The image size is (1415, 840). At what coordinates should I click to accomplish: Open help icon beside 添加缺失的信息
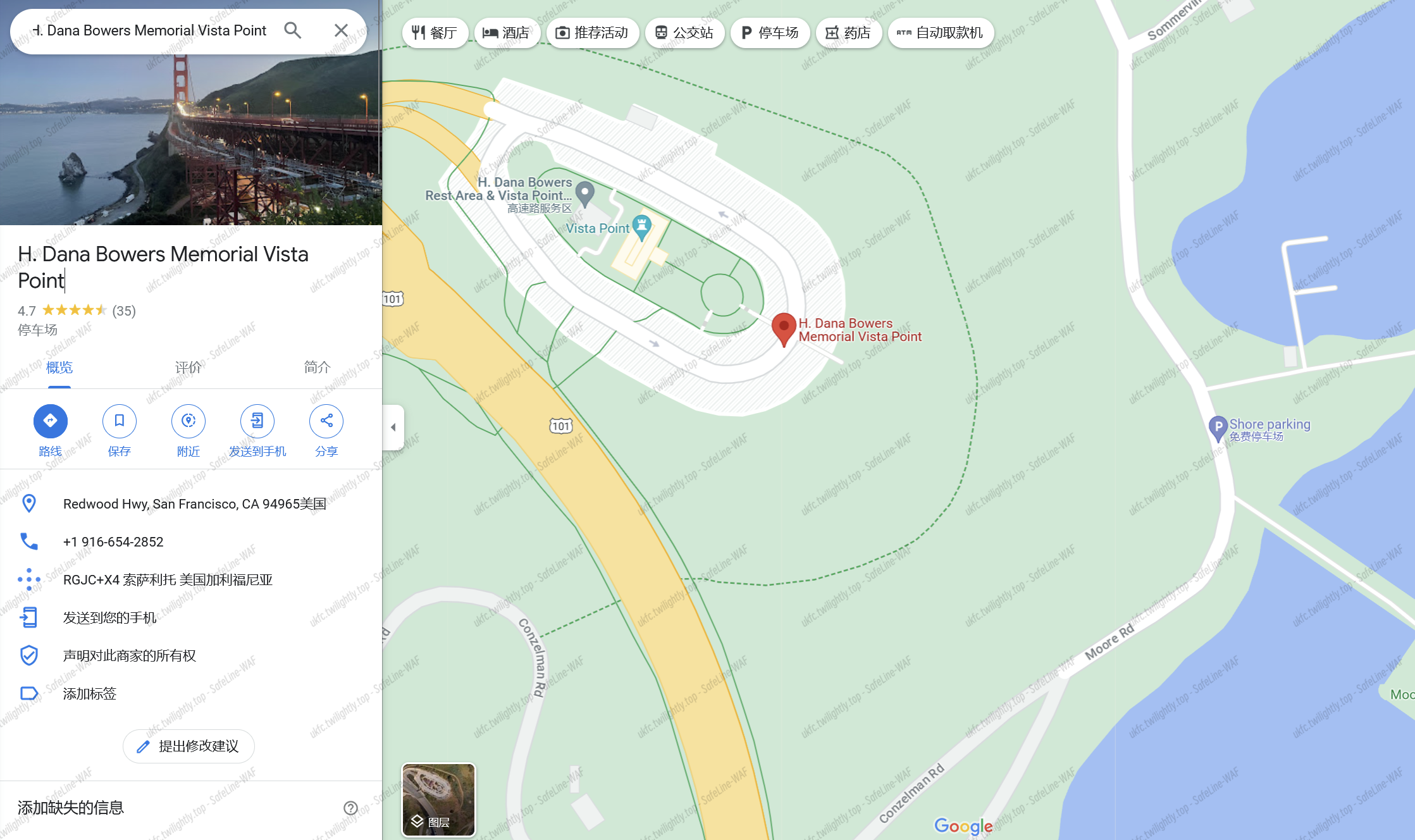[350, 808]
